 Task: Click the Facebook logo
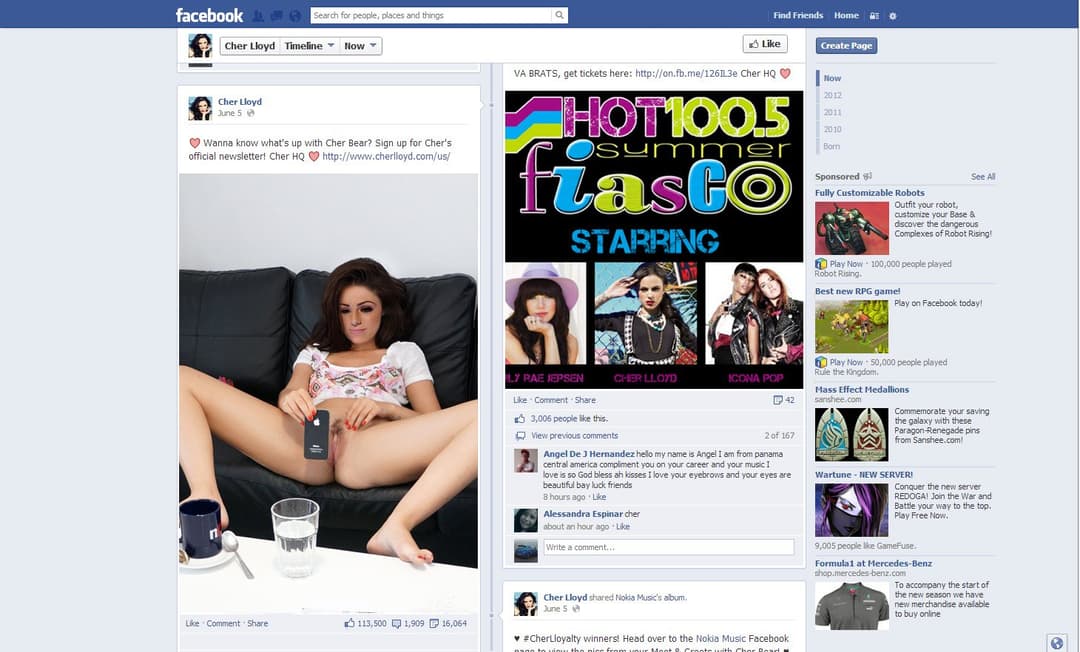coord(208,15)
